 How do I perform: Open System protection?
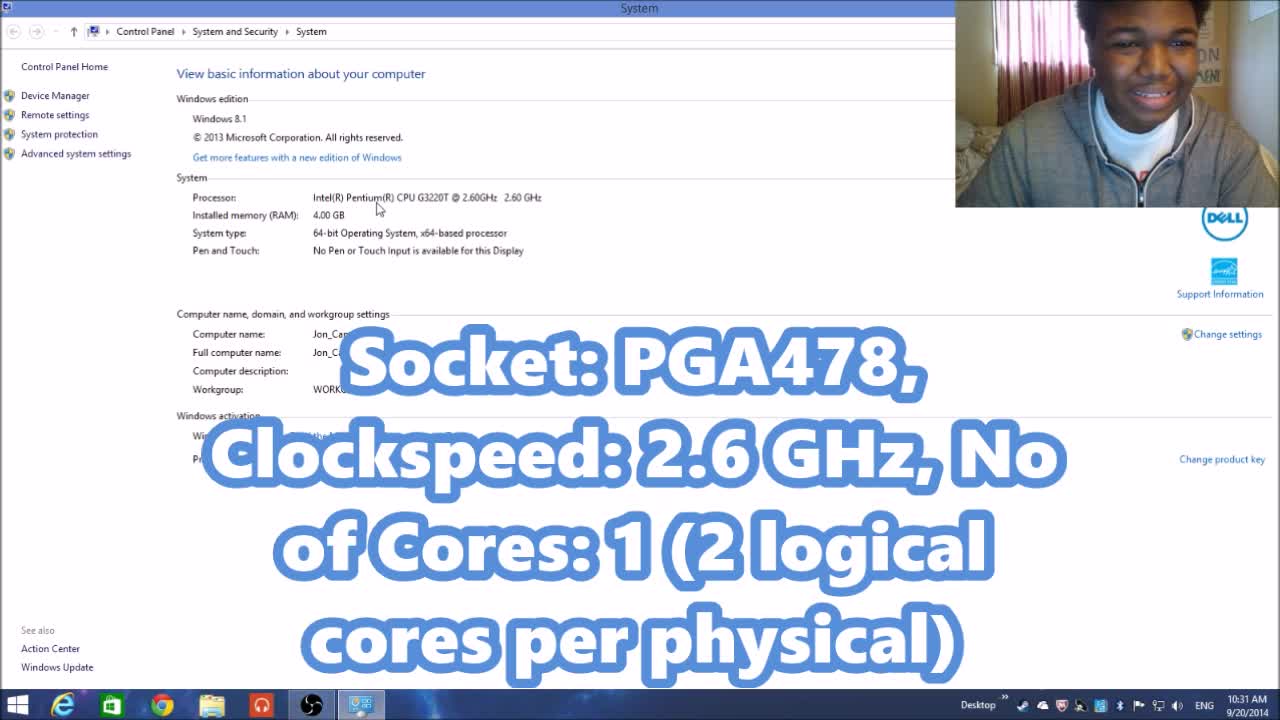(59, 134)
